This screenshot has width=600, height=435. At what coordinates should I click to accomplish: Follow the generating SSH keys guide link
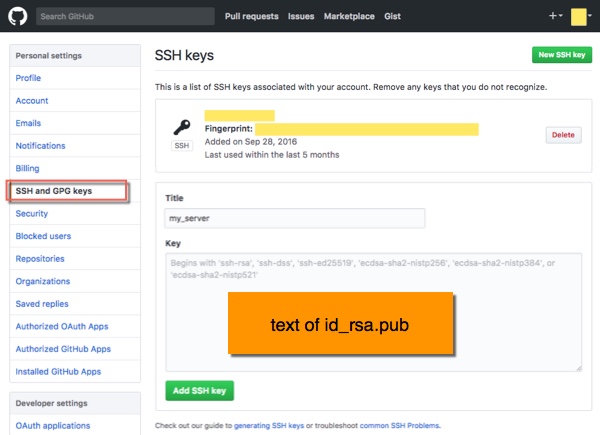pos(269,425)
